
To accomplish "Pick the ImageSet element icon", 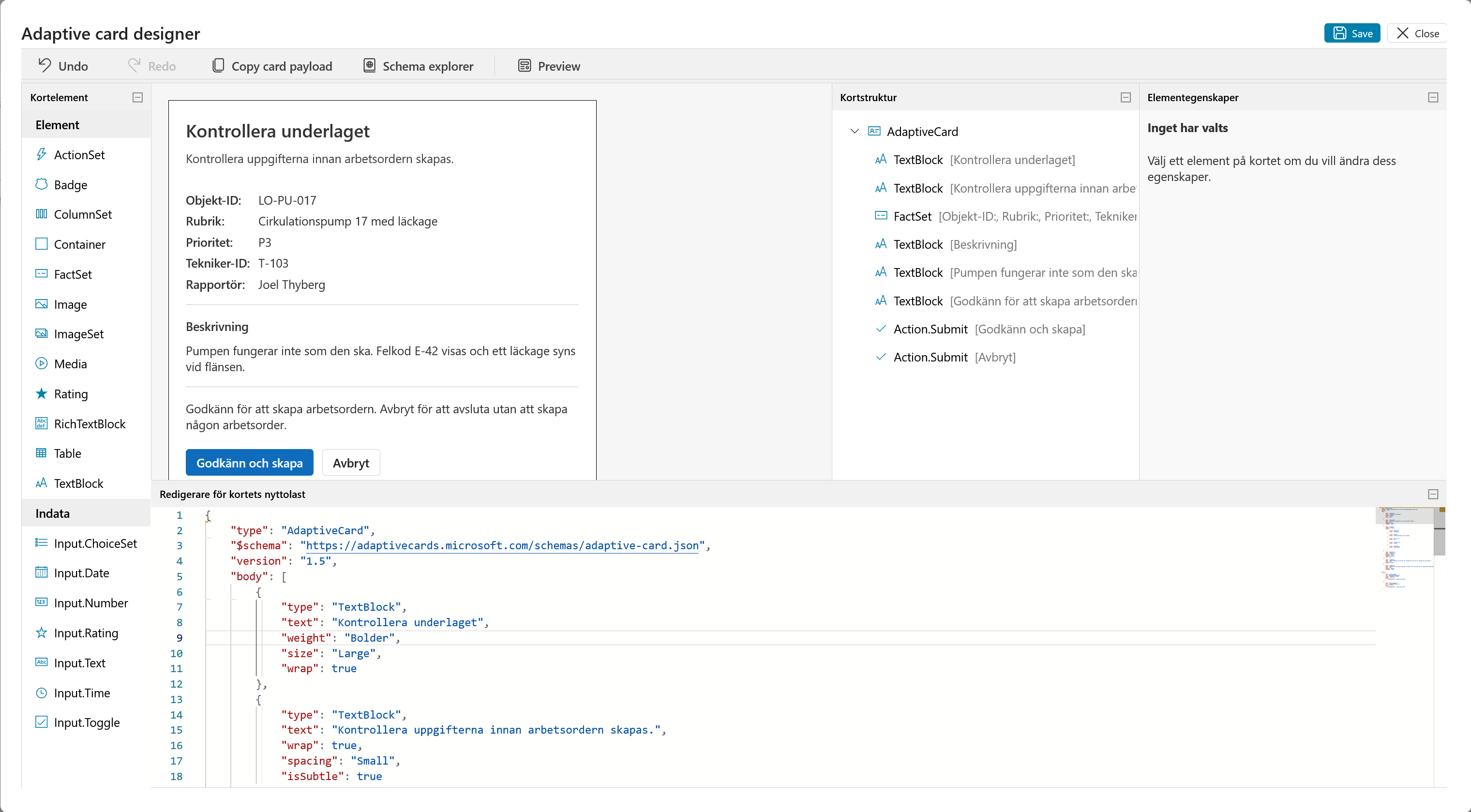I will pyautogui.click(x=41, y=334).
